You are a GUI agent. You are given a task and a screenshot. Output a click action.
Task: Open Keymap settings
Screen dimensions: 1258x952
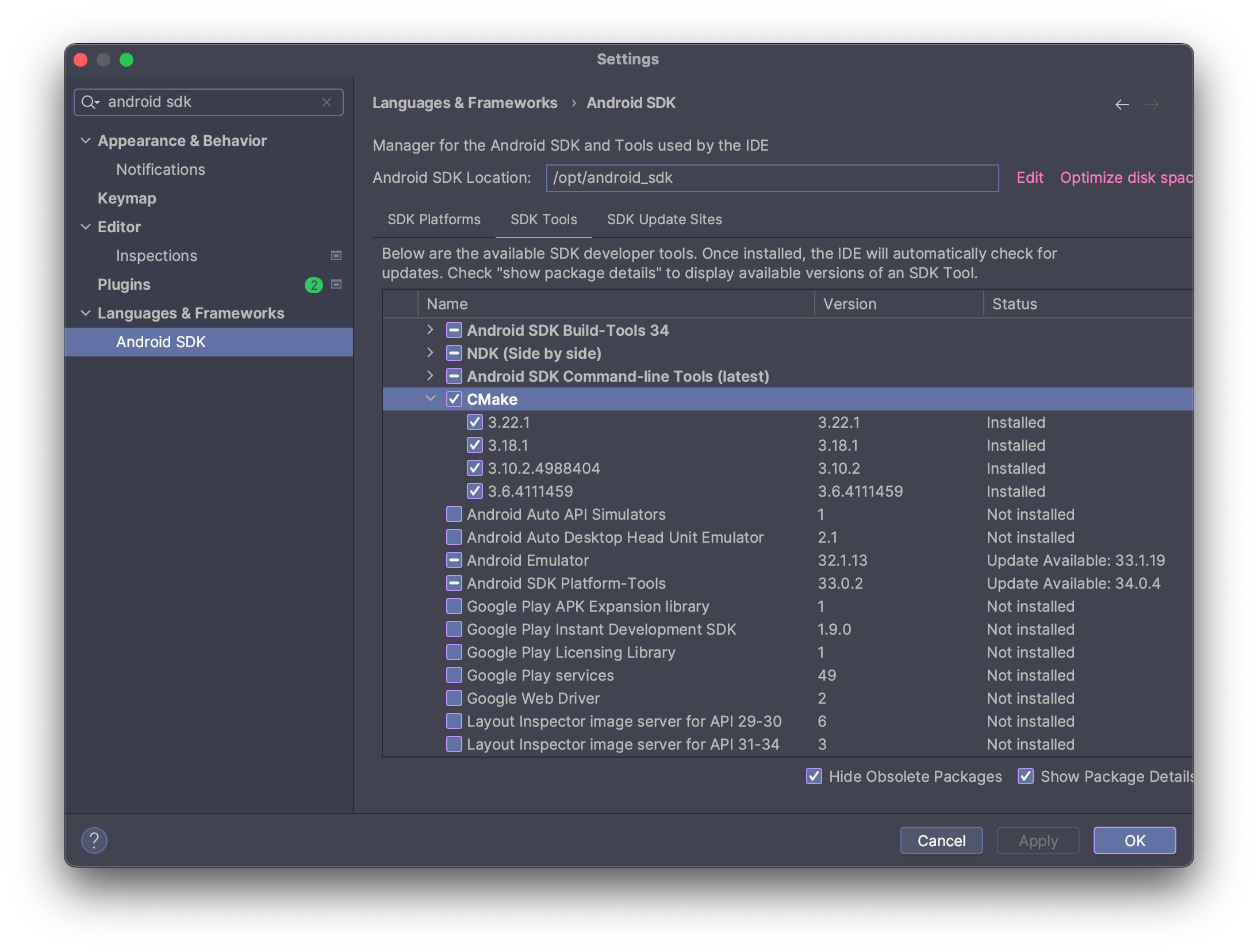pos(127,198)
